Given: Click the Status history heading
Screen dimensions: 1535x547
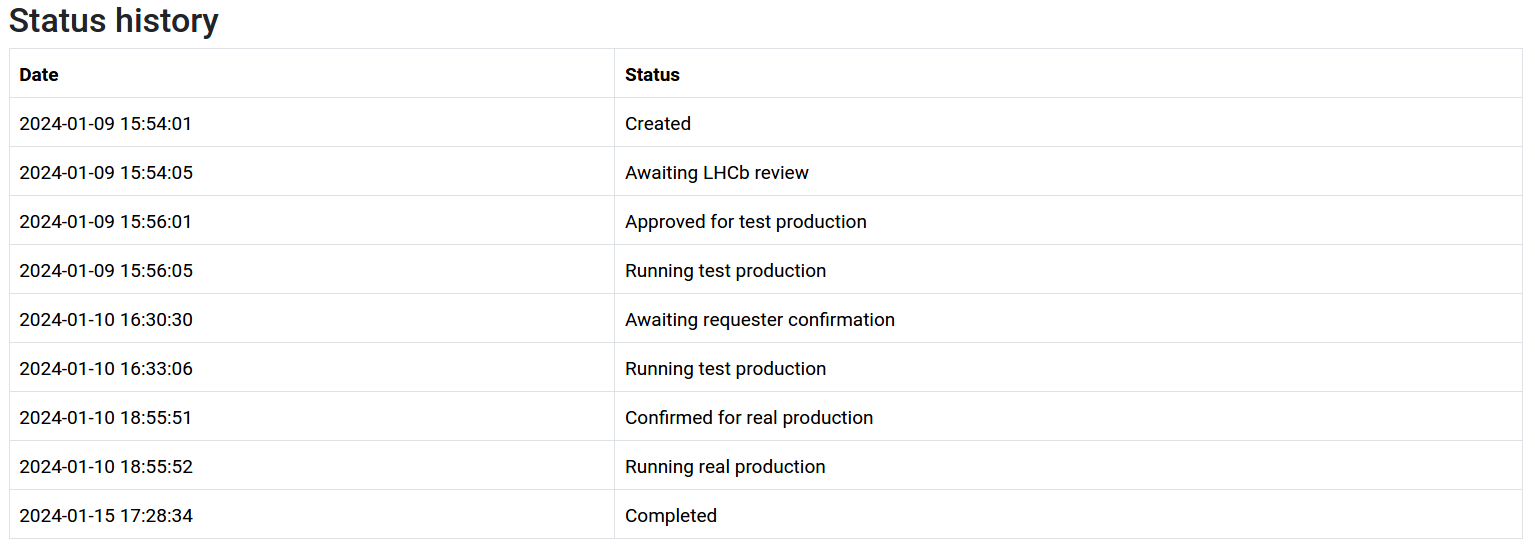Looking at the screenshot, I should (x=113, y=21).
